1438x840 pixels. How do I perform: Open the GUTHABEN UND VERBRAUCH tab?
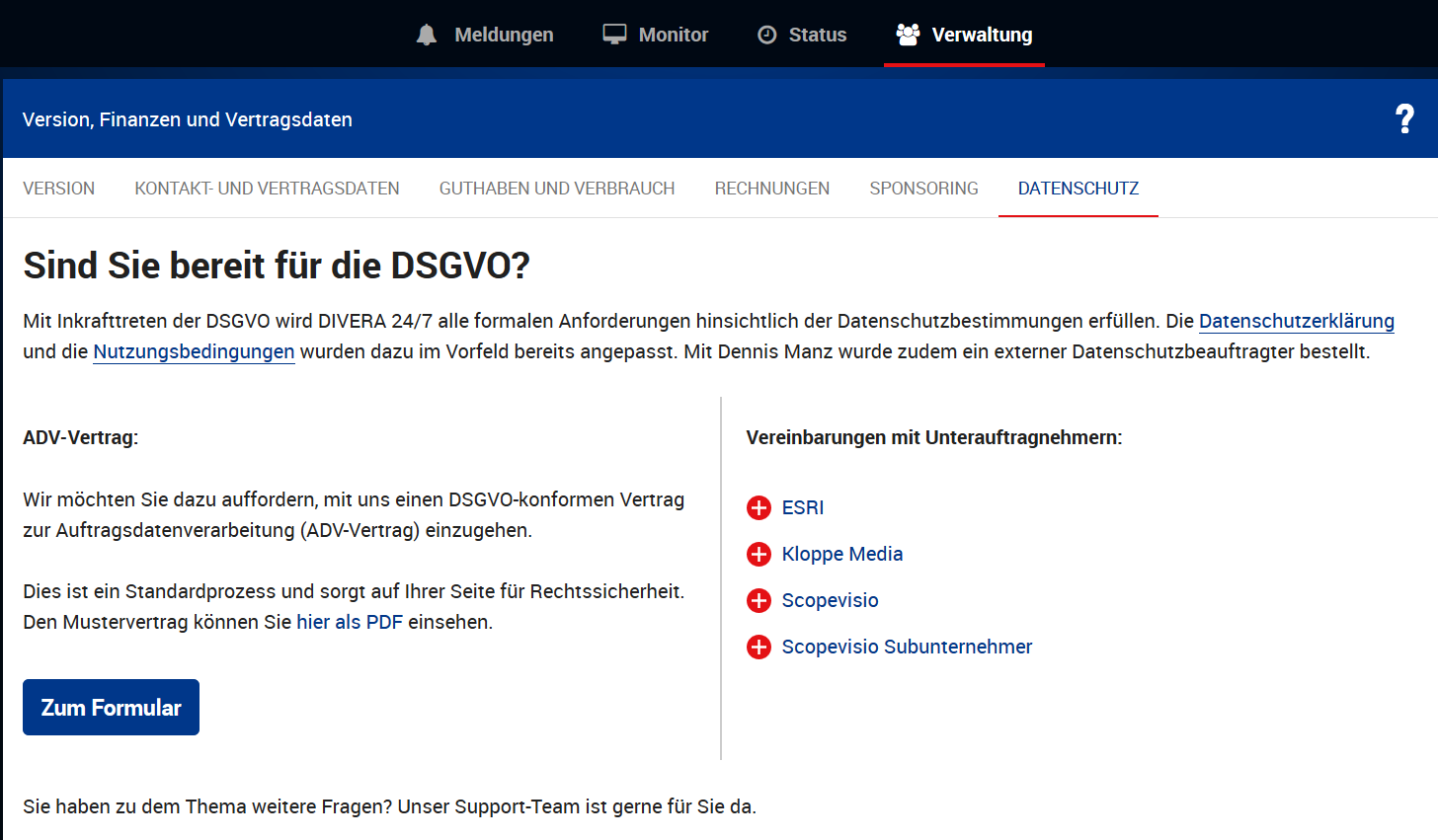557,188
